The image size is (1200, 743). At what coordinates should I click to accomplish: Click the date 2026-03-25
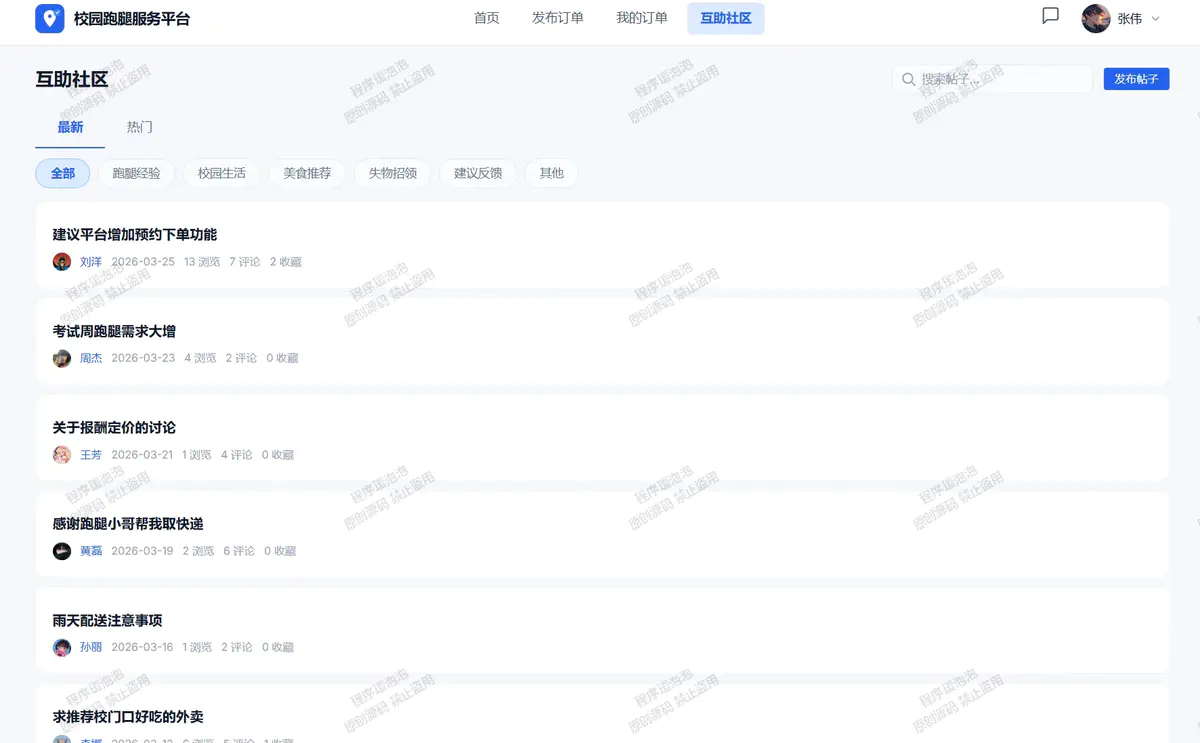pos(143,262)
